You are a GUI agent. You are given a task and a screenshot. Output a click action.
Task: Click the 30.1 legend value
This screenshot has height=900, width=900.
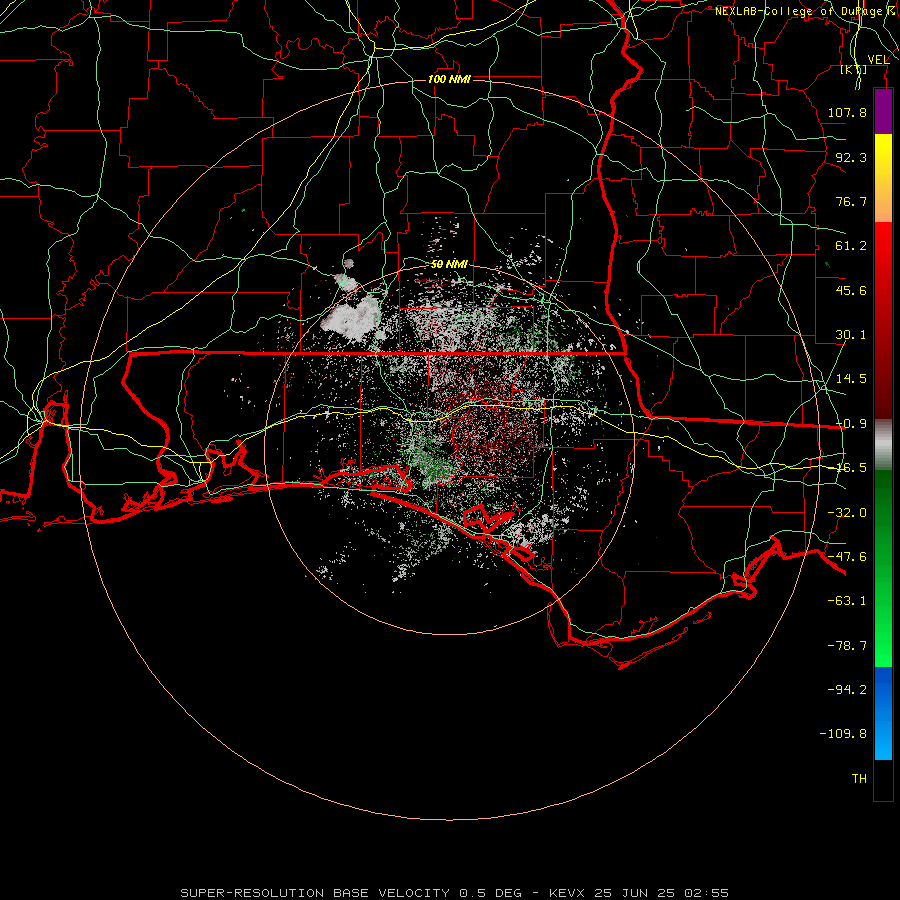851,335
